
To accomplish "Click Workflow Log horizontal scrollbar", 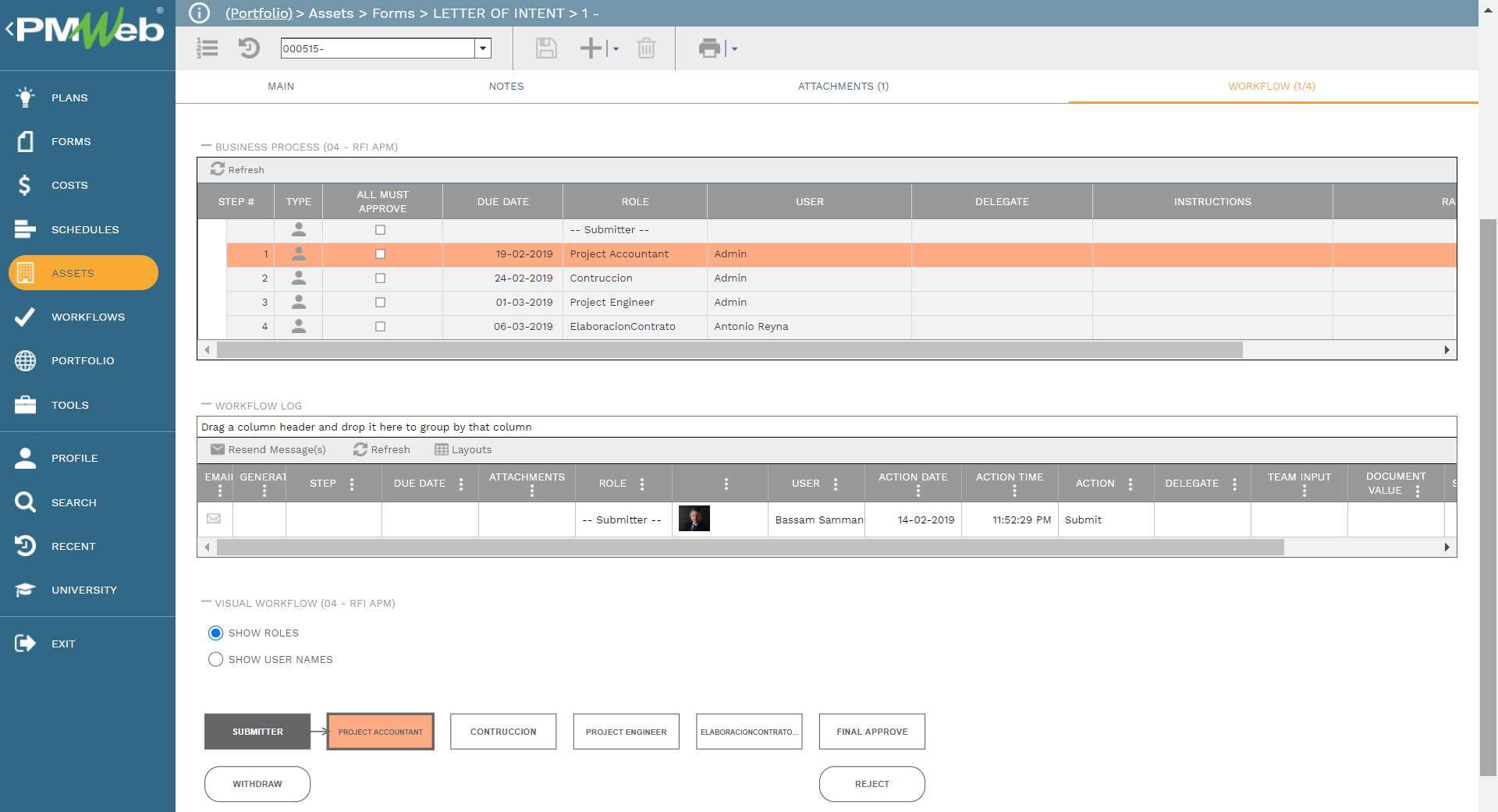I will 750,548.
